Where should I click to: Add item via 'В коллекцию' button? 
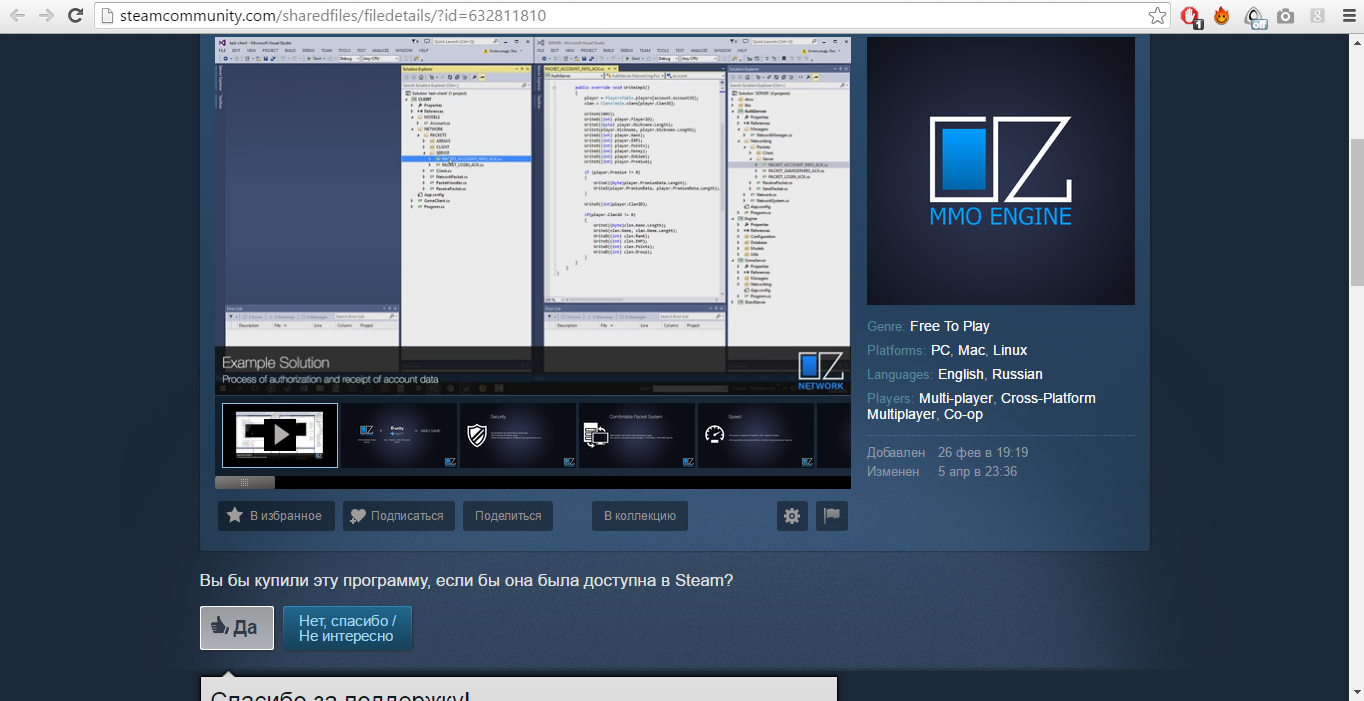click(x=640, y=516)
